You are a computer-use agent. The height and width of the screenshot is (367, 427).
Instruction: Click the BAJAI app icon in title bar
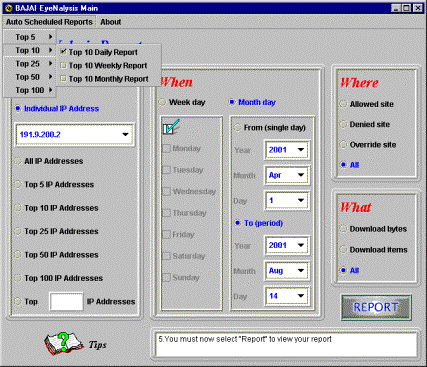tap(9, 8)
